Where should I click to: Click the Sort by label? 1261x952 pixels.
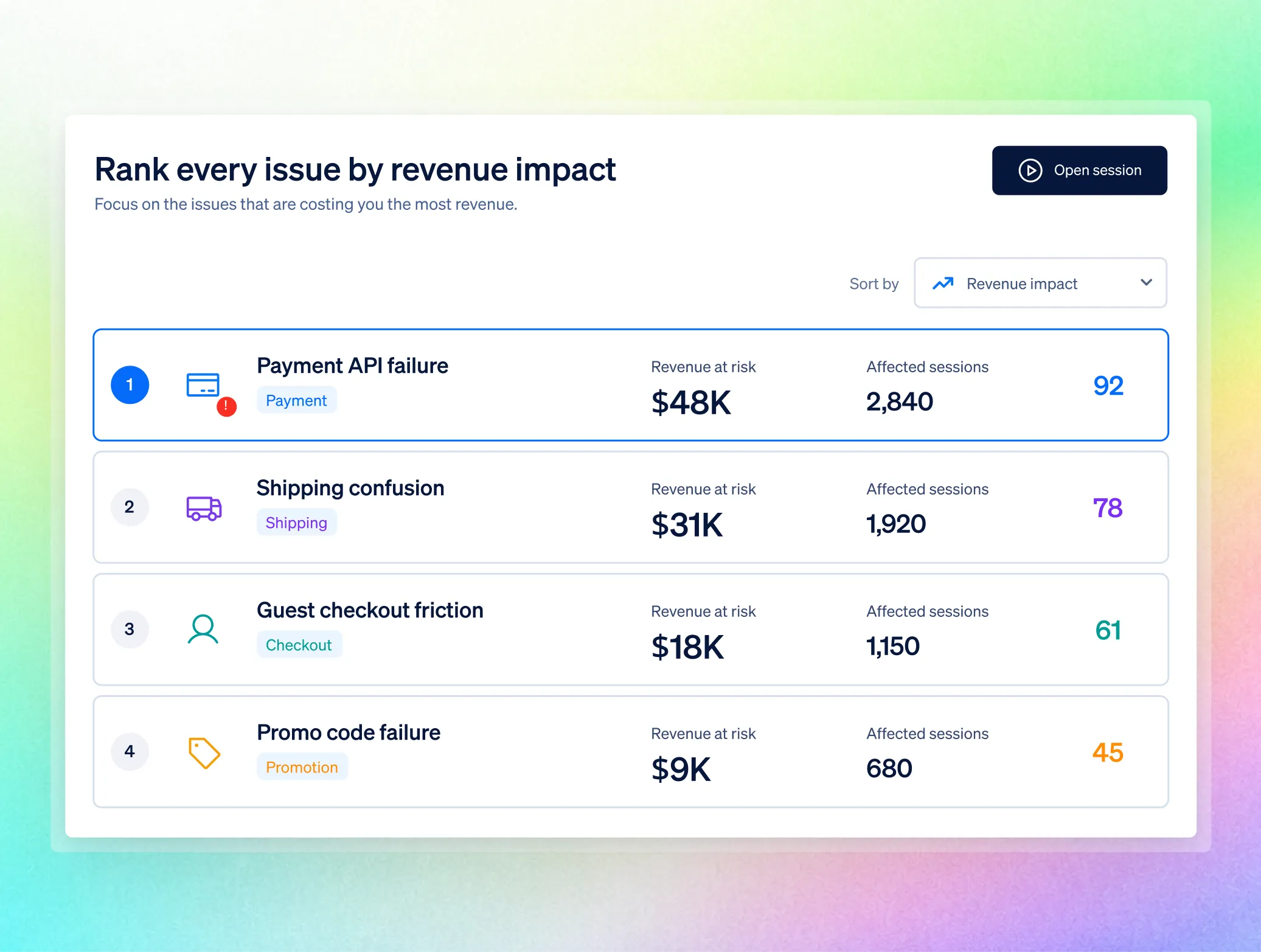click(x=874, y=283)
